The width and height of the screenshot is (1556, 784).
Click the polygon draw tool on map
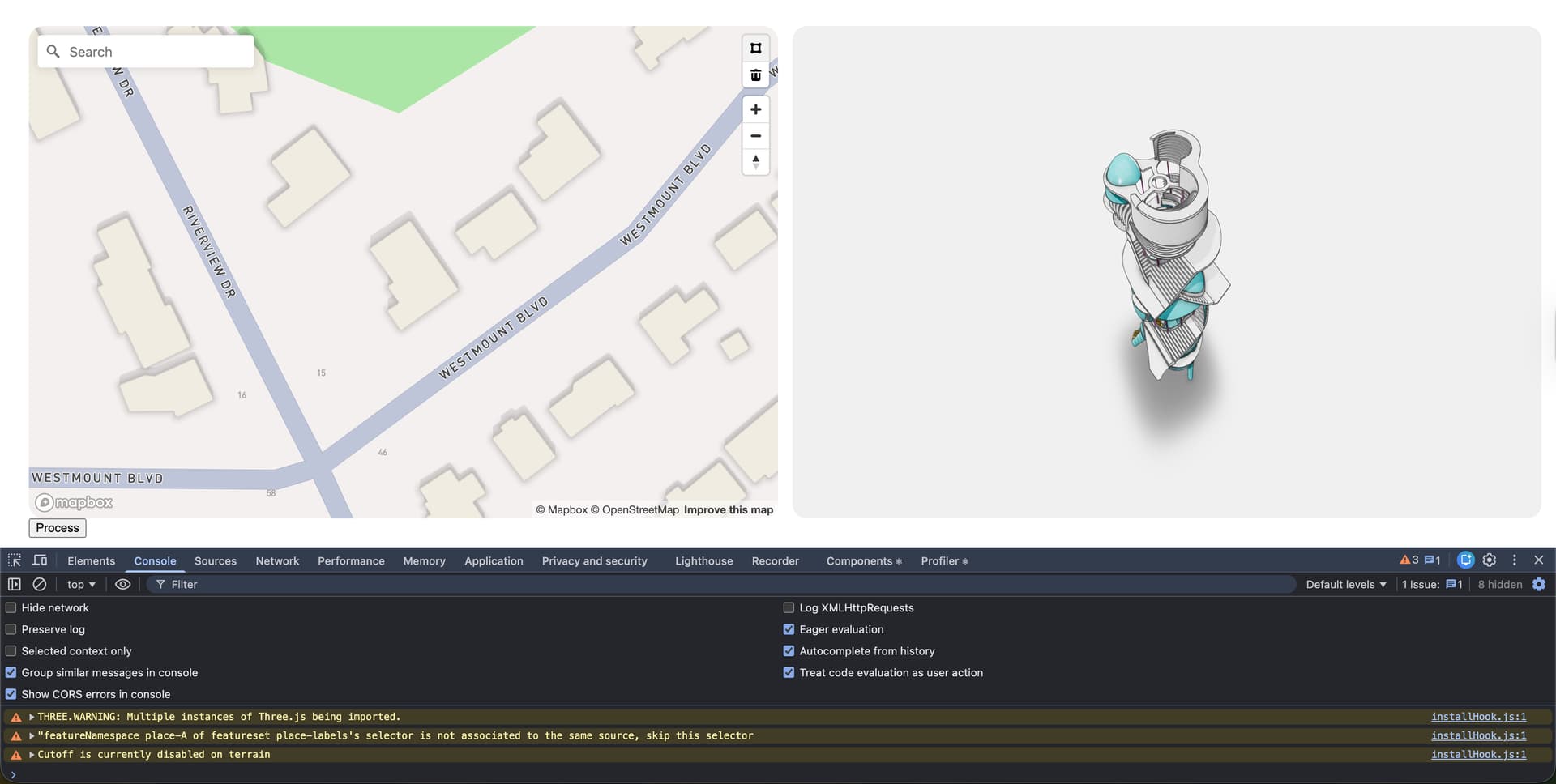[755, 49]
